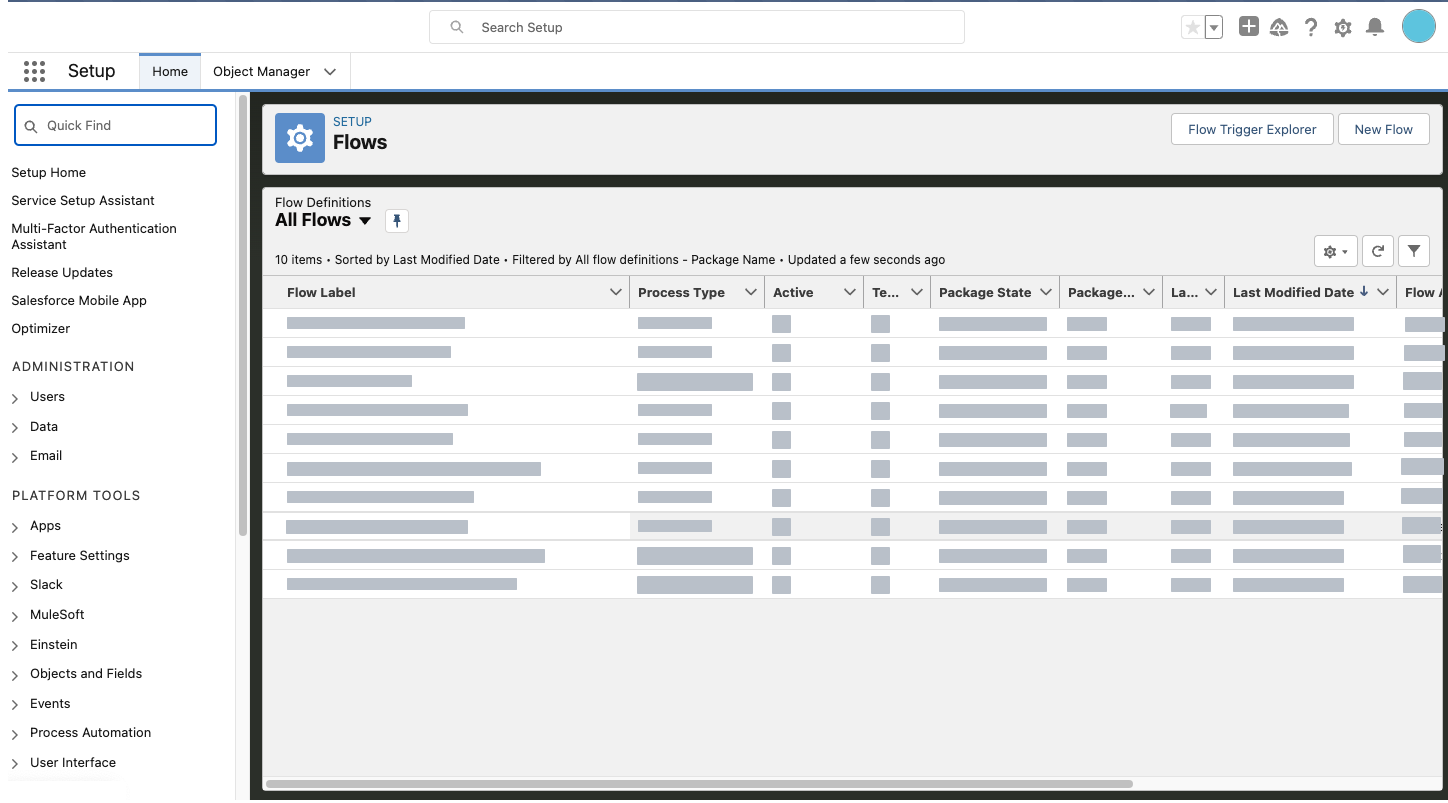1448x803 pixels.
Task: Switch list view using All Flows dropdown
Action: pos(364,221)
